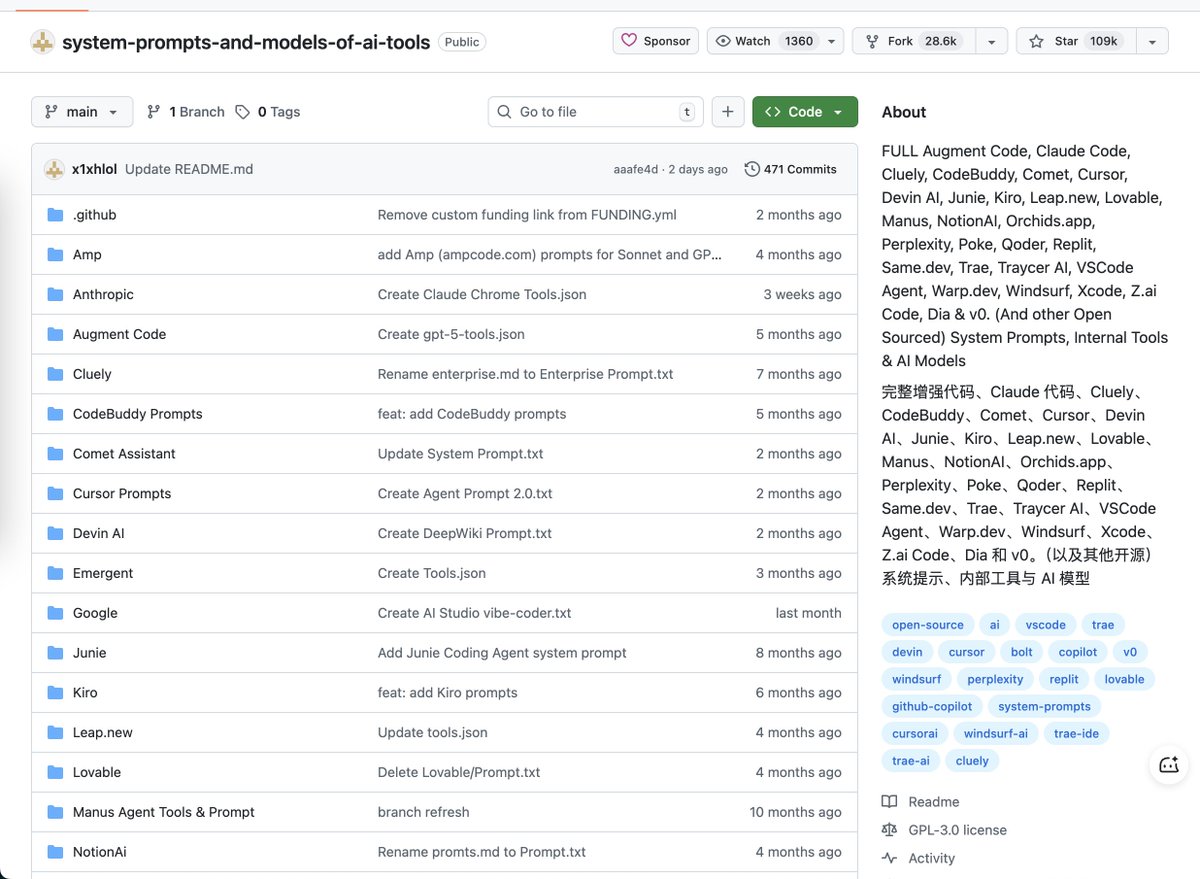Click the Comet Assistant folder icon
1200x879 pixels.
click(55, 454)
